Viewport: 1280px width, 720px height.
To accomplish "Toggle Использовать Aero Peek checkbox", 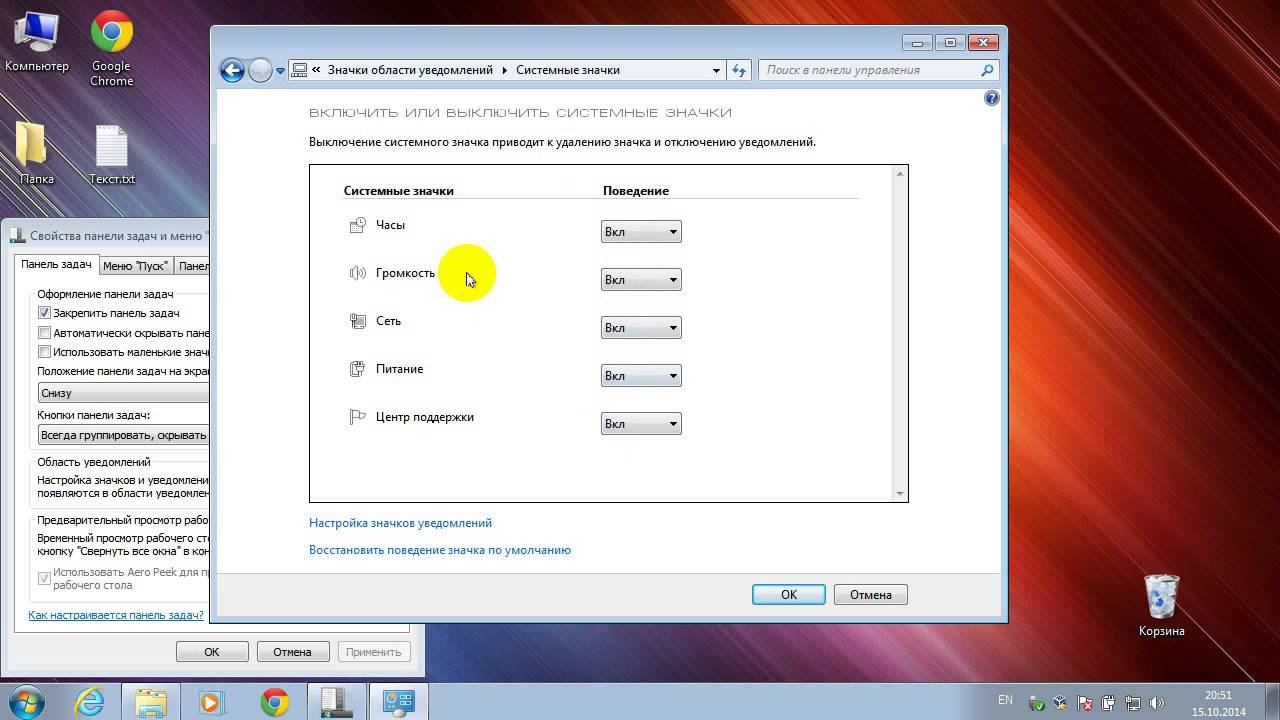I will pos(44,578).
